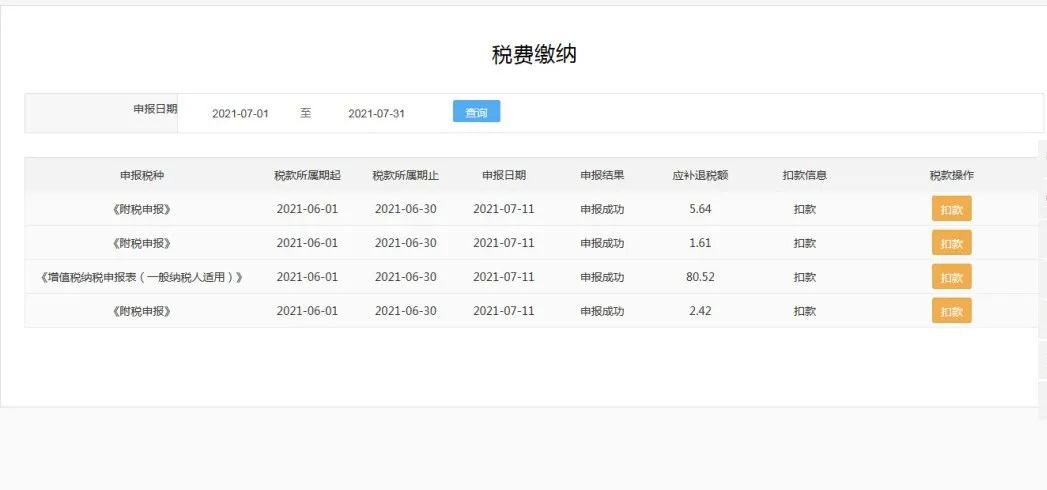This screenshot has width=1047, height=490.
Task: Select the amount 80.52
Action: click(x=700, y=277)
